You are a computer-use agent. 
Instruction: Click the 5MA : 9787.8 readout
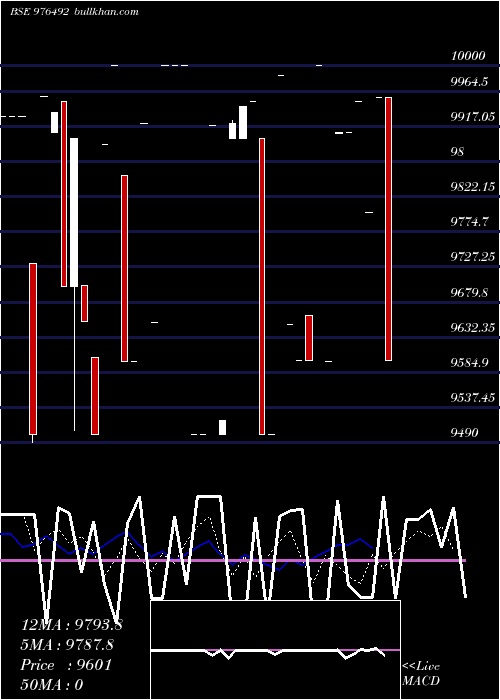67,645
